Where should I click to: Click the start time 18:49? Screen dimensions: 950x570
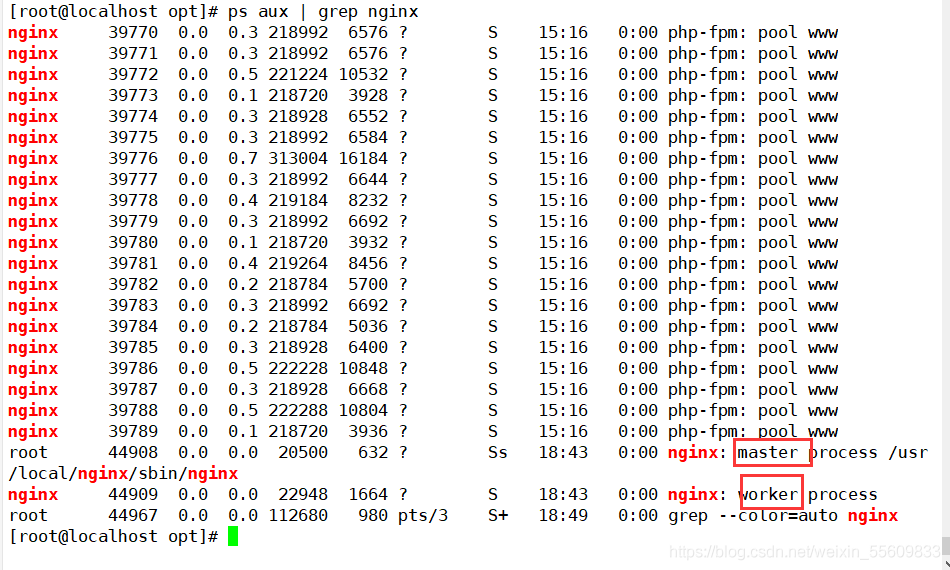(563, 515)
